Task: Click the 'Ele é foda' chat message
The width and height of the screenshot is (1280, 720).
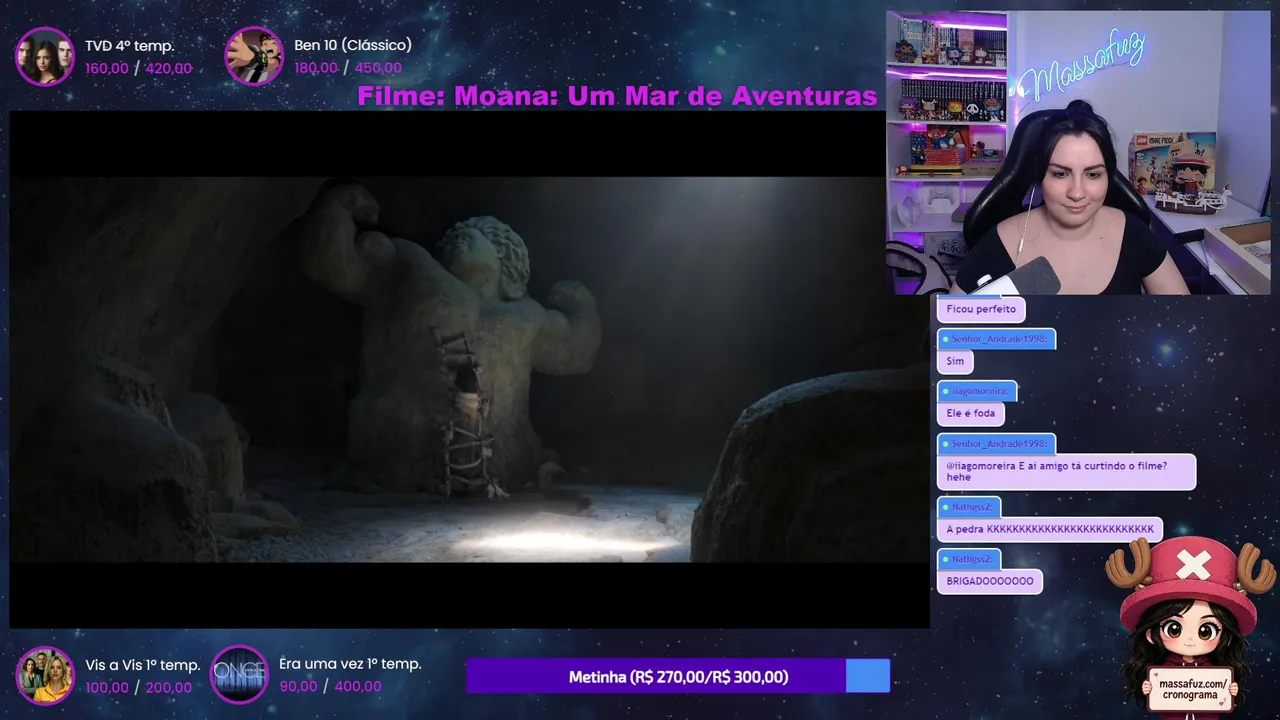Action: [970, 413]
